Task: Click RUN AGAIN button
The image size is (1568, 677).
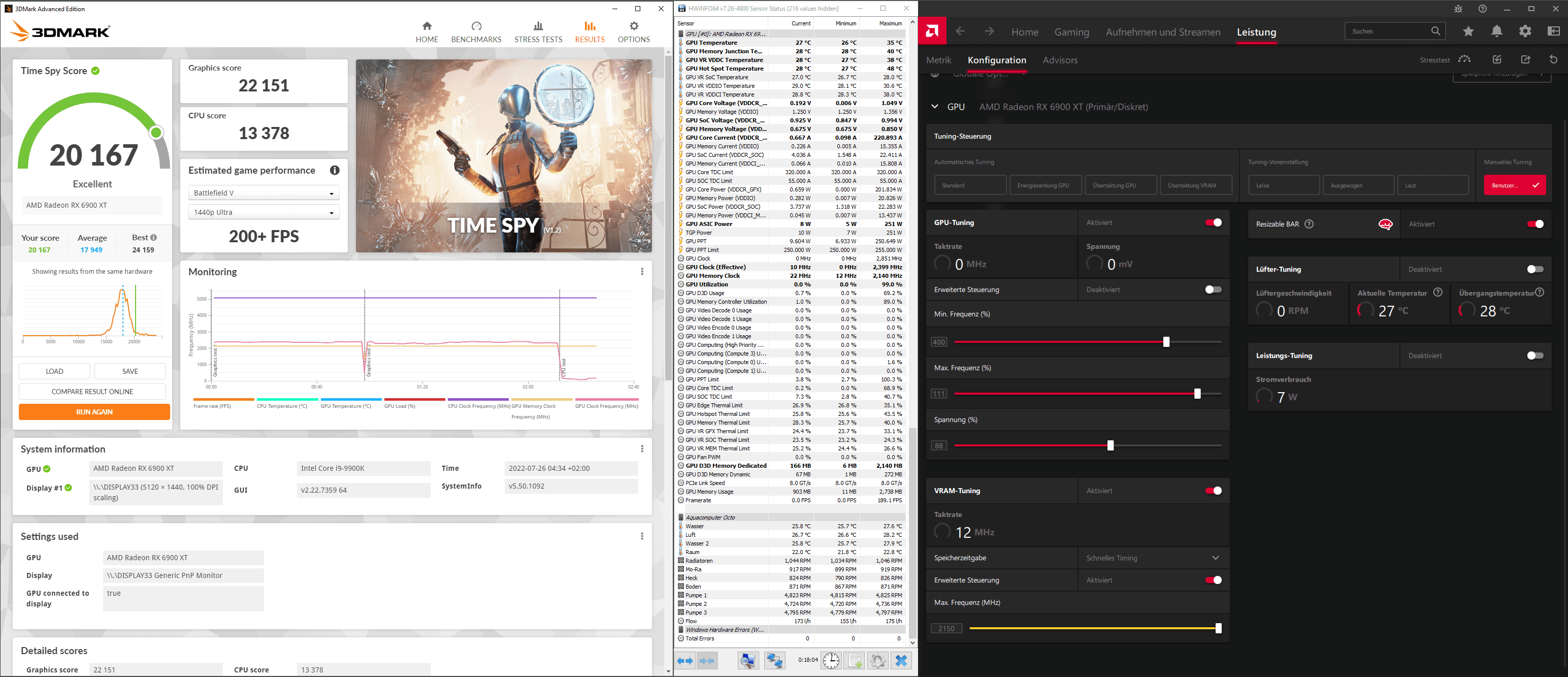Action: click(94, 412)
